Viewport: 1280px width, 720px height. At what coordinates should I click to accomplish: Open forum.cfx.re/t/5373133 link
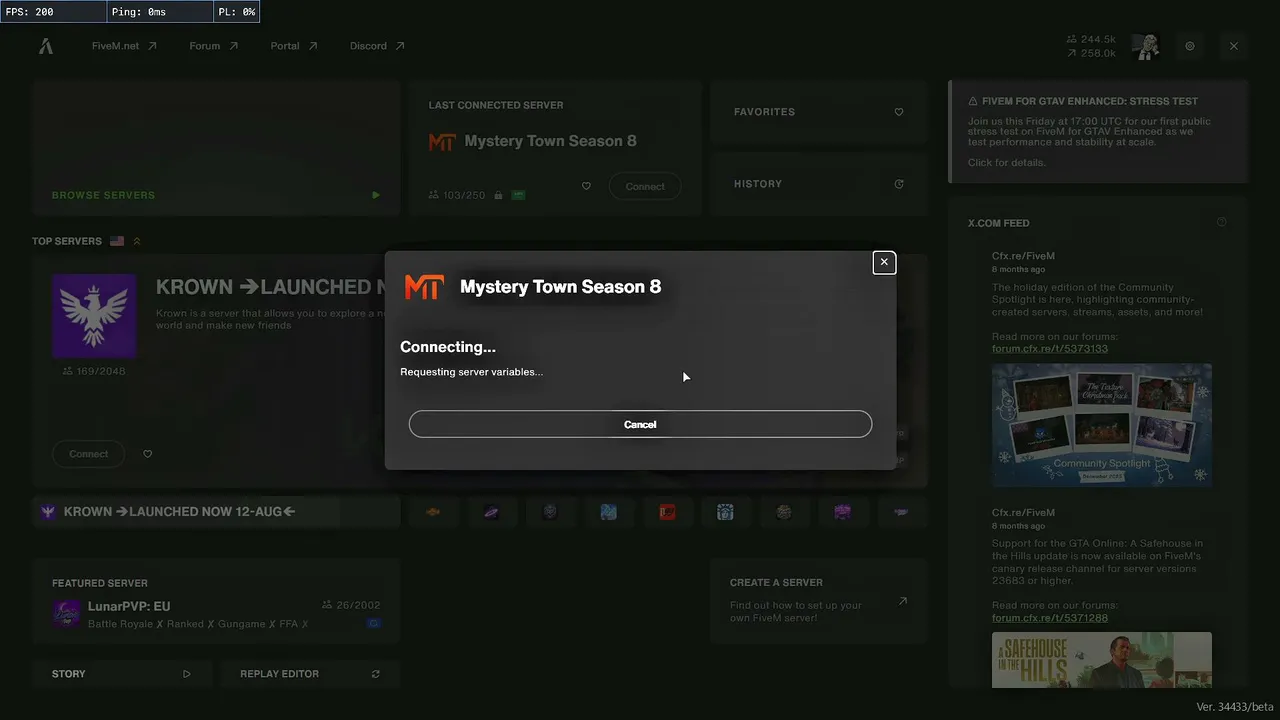click(x=1050, y=349)
